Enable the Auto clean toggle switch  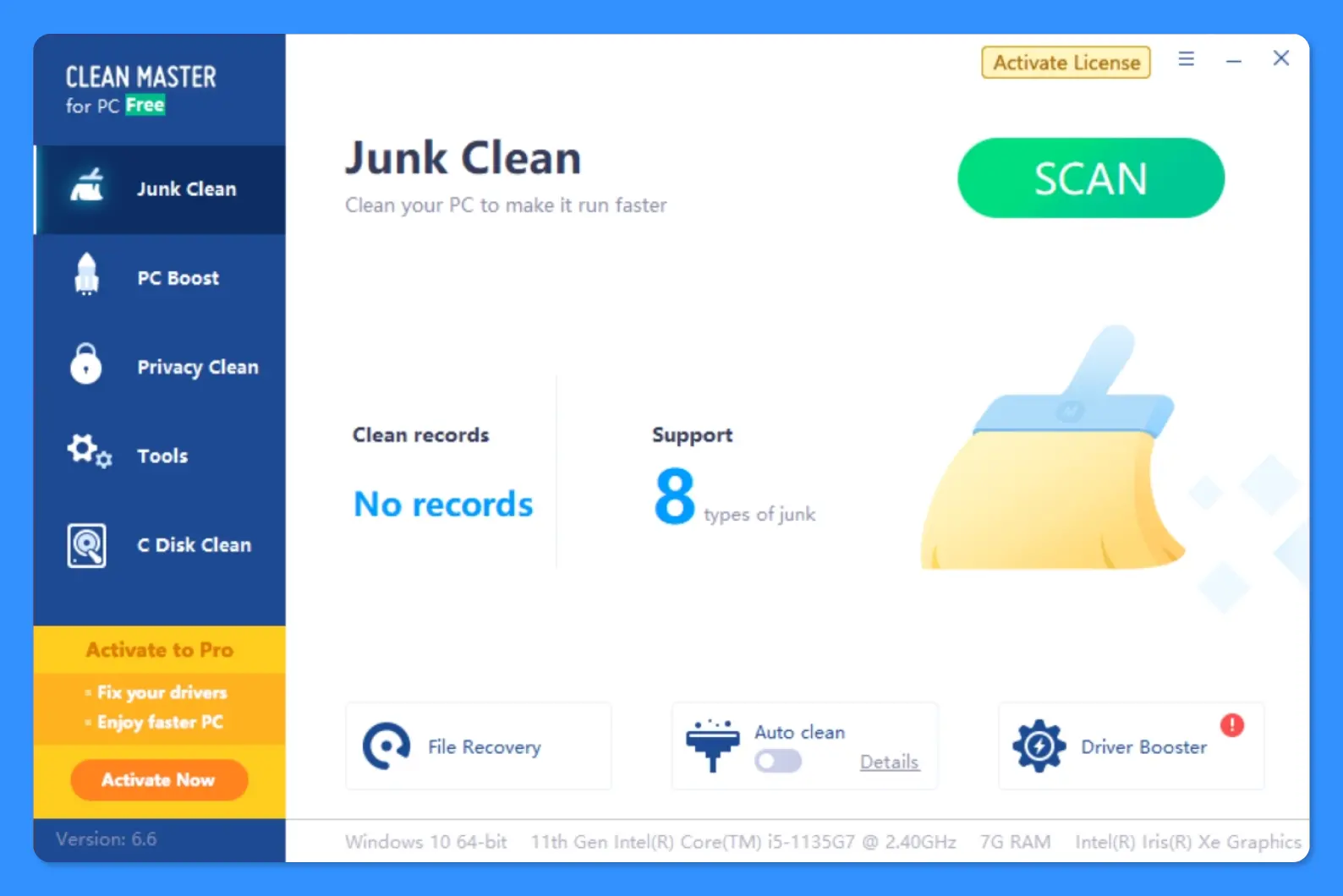point(778,762)
